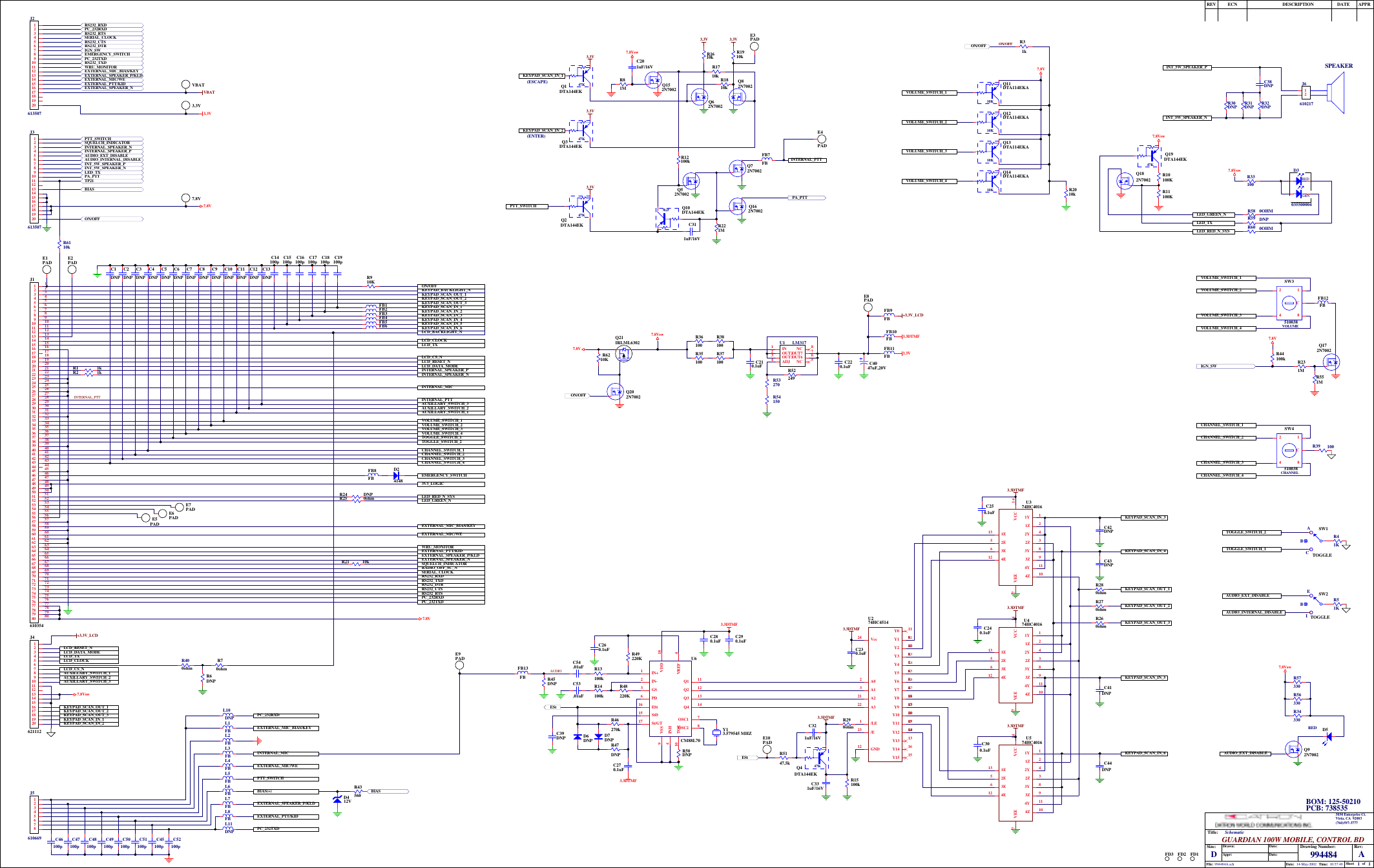Select the PCB: 738535 text
Viewport: 1374px width, 868px height.
coord(1327,808)
